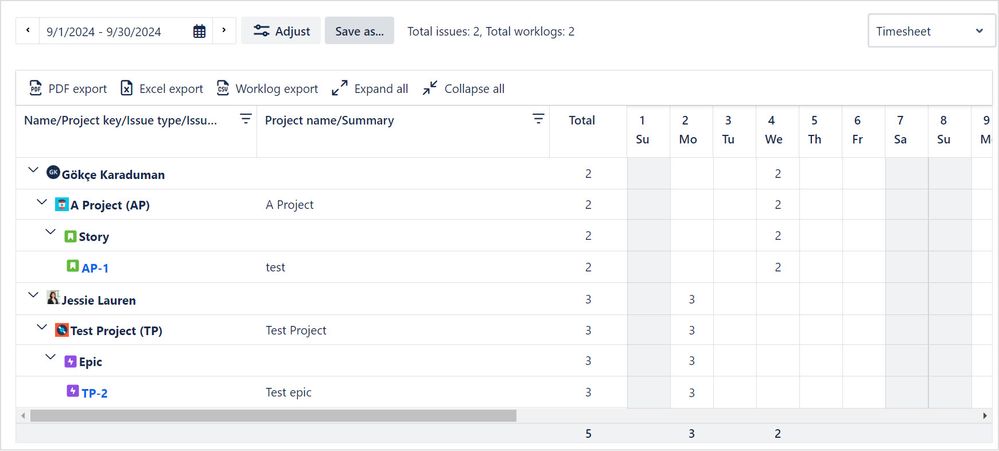
Task: Click the A Project (AP) project icon
Action: 62,204
